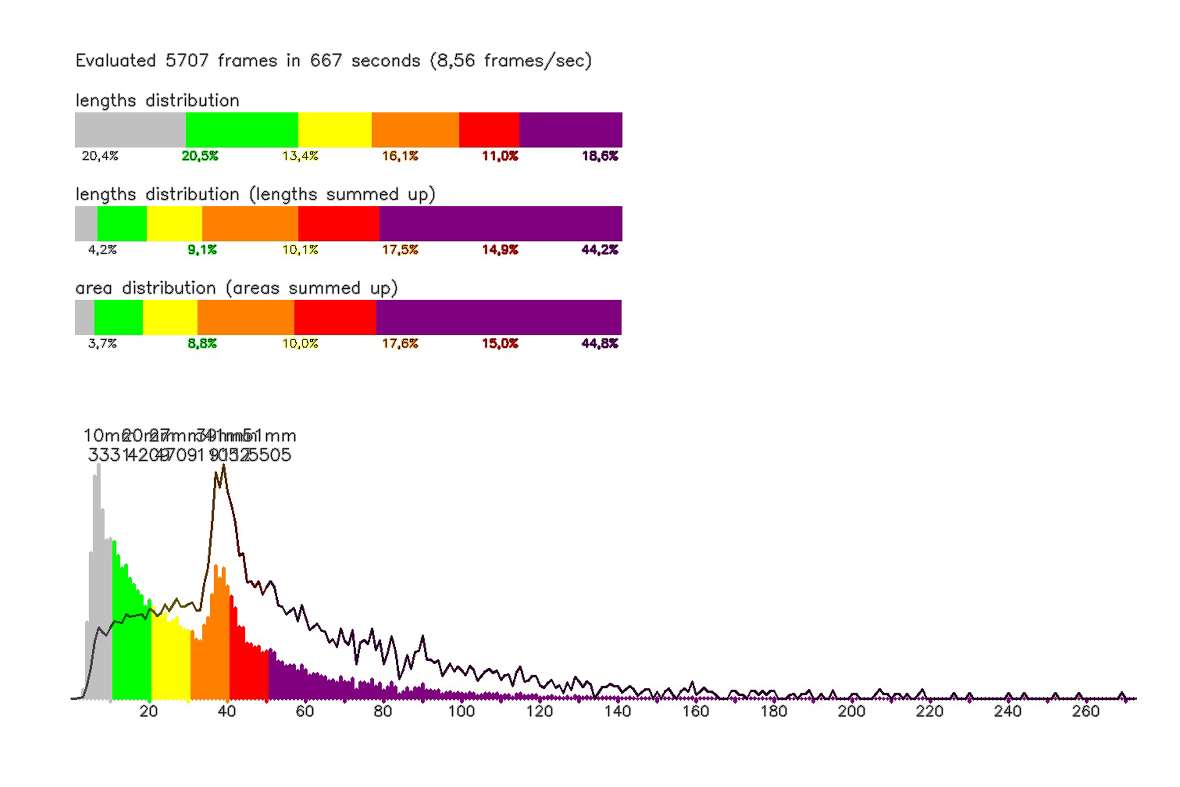Select orange segment in lengths summed up bar
The width and height of the screenshot is (1180, 787).
(250, 223)
